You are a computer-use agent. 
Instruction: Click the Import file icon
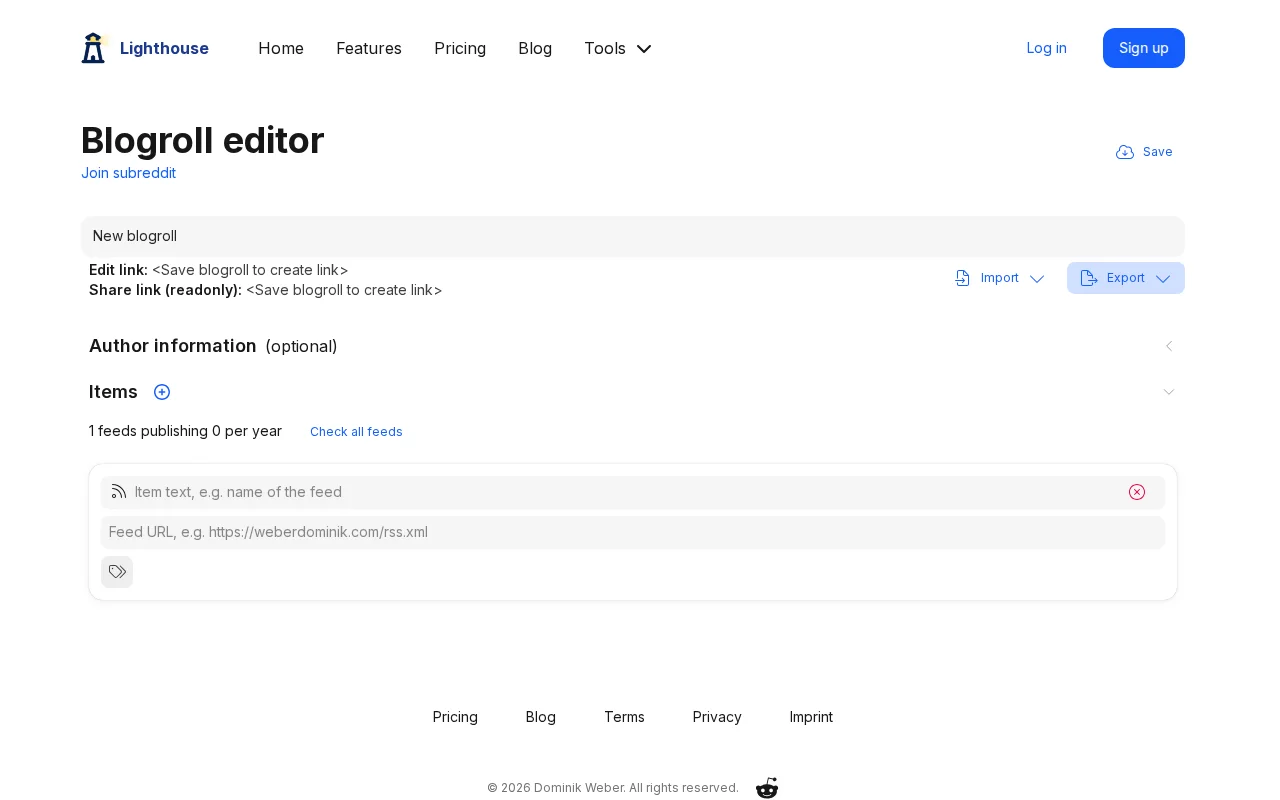point(963,278)
